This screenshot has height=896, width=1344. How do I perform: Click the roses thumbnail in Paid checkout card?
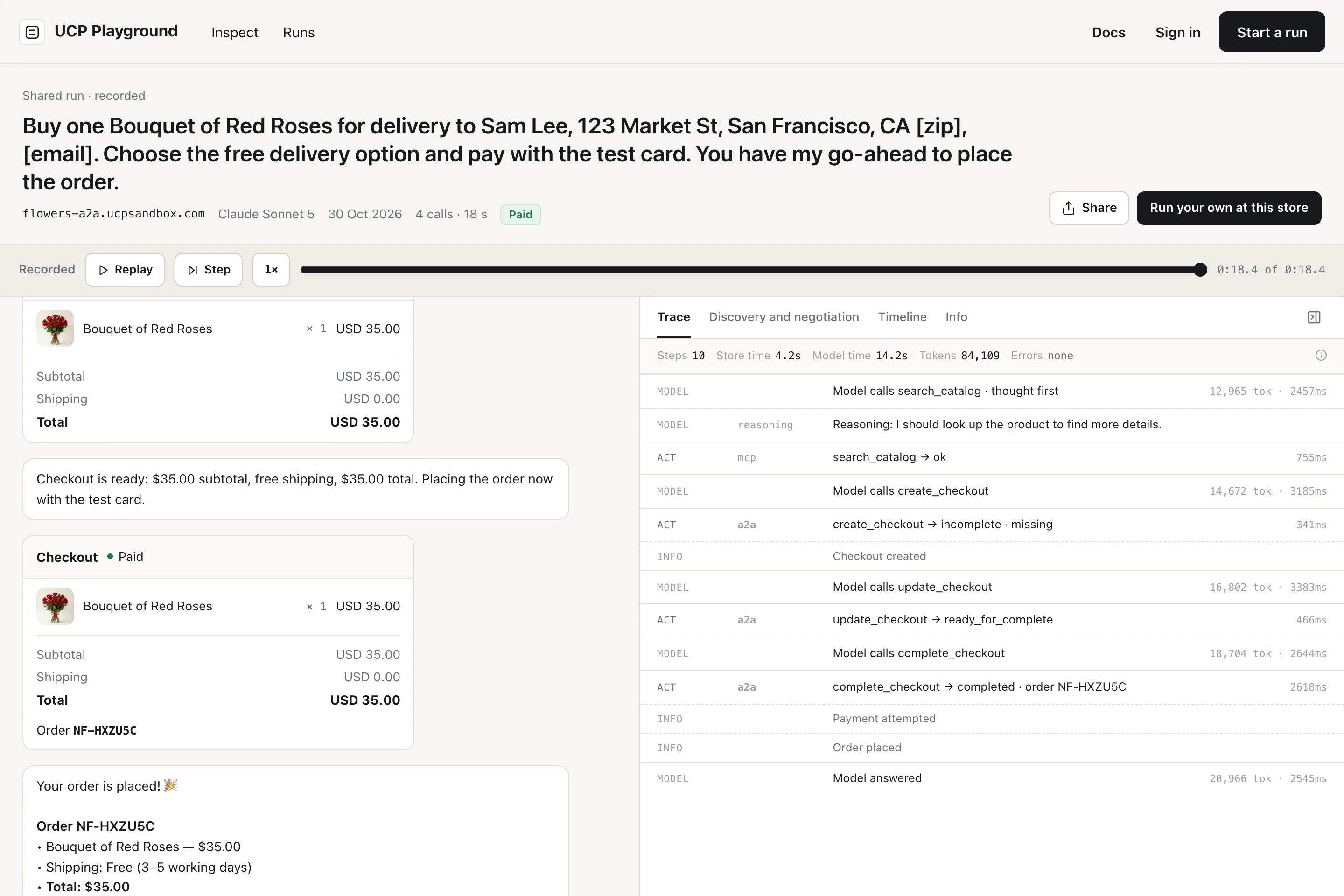55,606
